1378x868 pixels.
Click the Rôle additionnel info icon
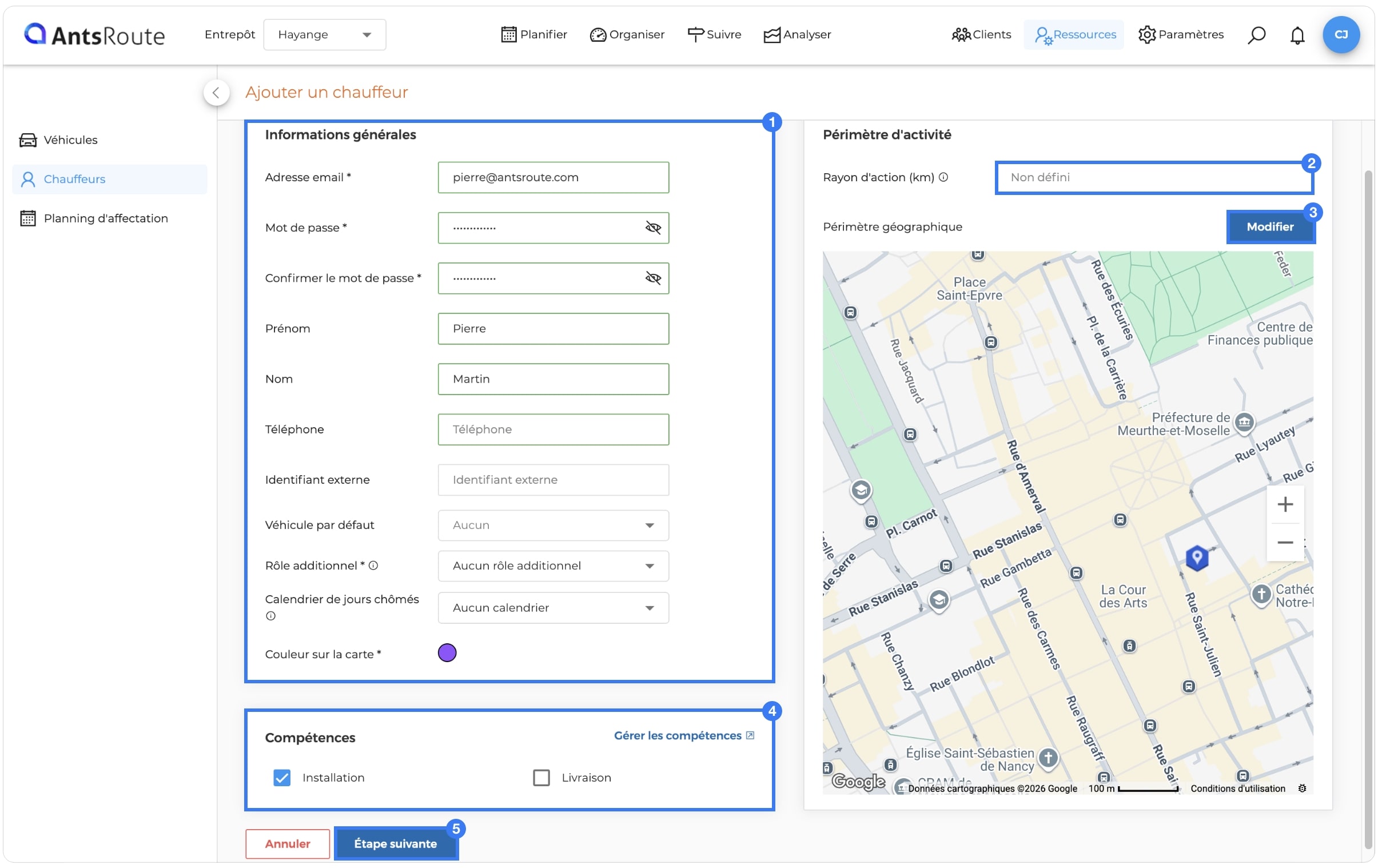(x=373, y=566)
